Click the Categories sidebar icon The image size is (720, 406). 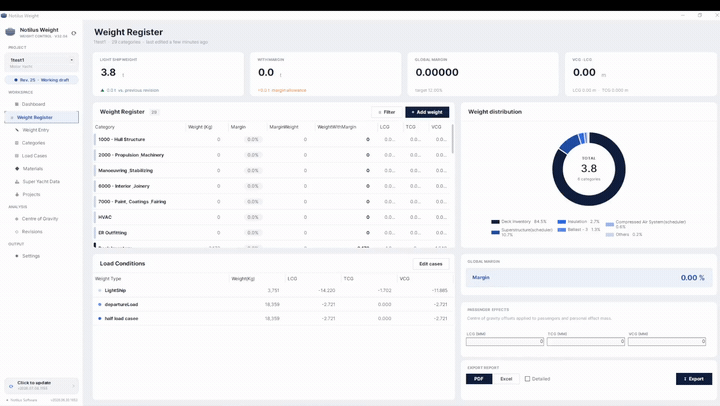coord(17,143)
